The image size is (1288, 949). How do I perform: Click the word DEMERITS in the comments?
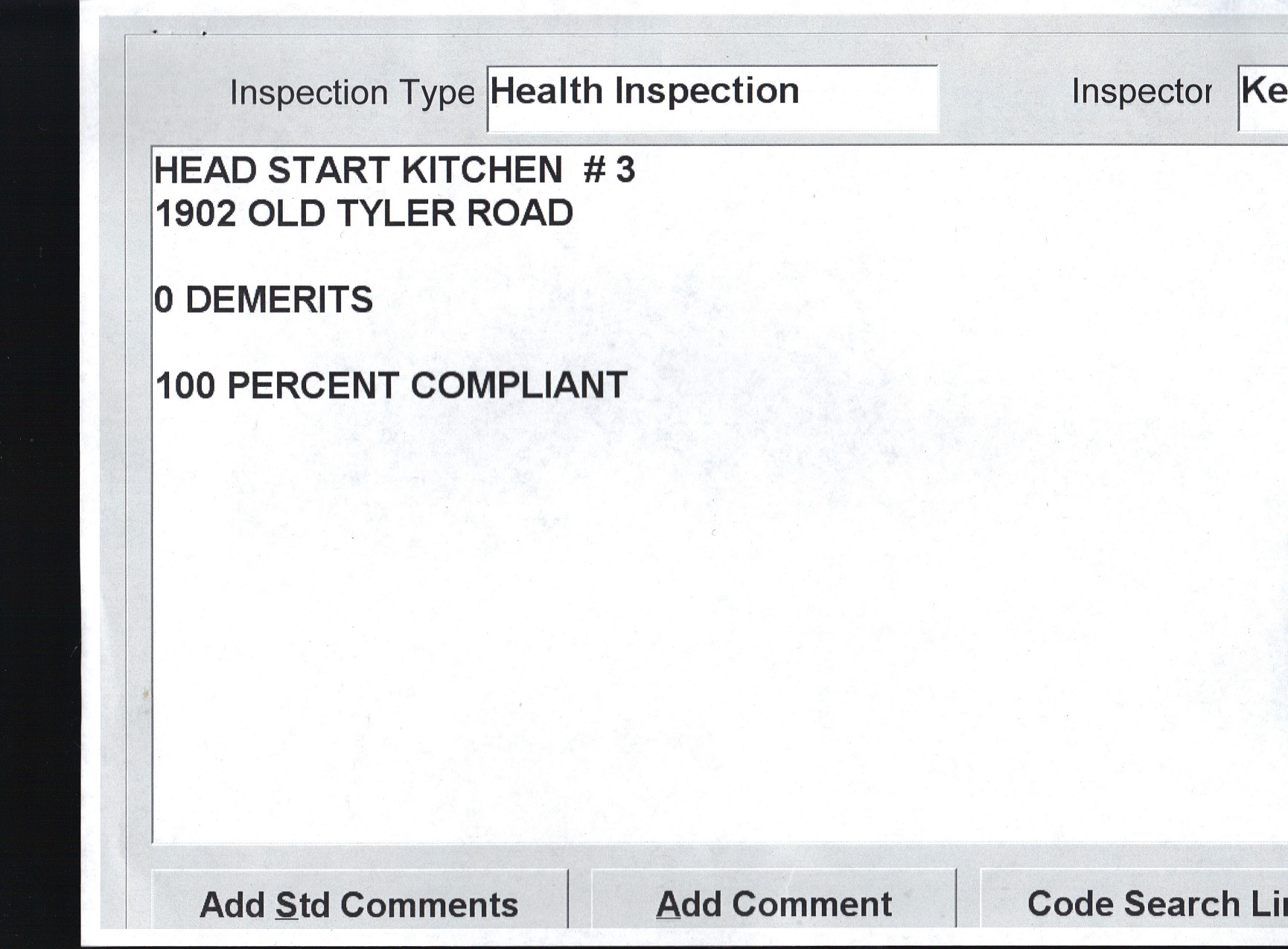click(x=278, y=300)
